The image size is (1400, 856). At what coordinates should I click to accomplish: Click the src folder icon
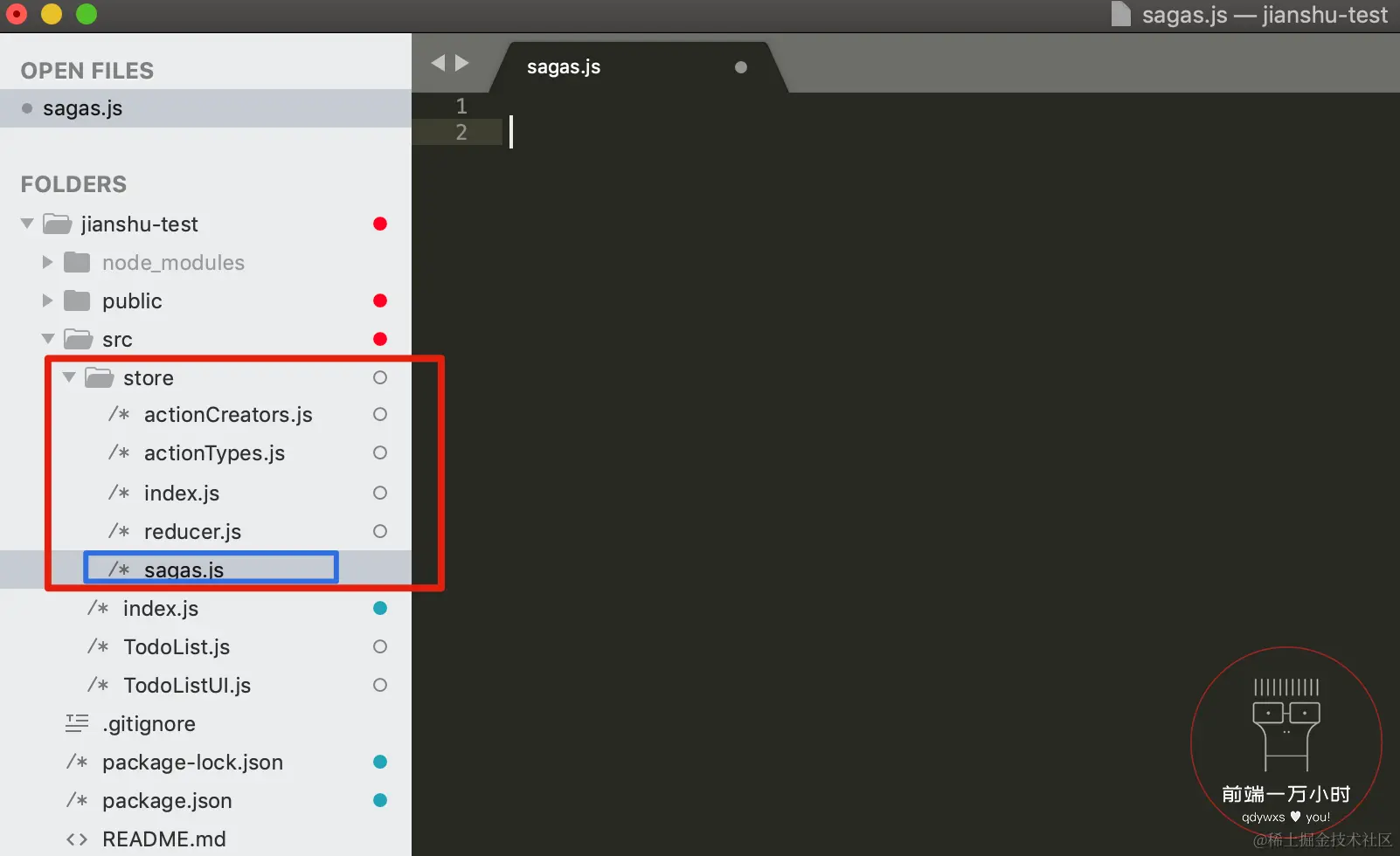pyautogui.click(x=79, y=339)
